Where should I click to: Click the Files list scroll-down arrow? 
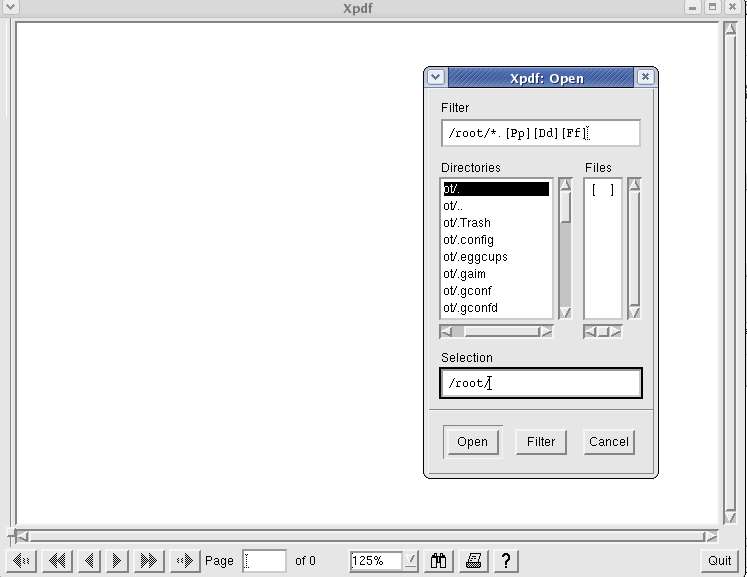pyautogui.click(x=634, y=312)
